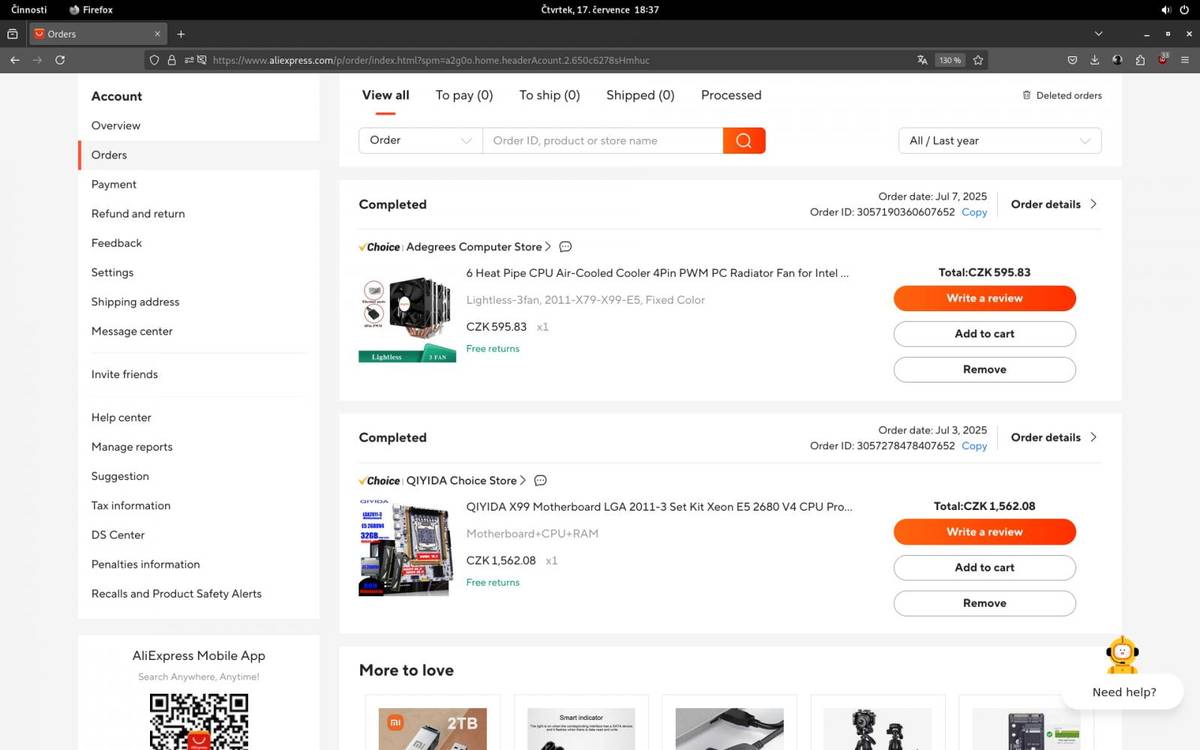The height and width of the screenshot is (750, 1200).
Task: Click the translate page icon
Action: tap(922, 60)
